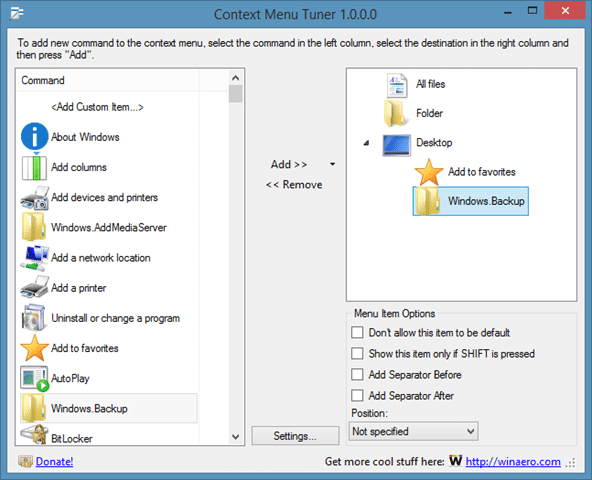Select Add a printer command text
The height and width of the screenshot is (480, 592).
(79, 288)
